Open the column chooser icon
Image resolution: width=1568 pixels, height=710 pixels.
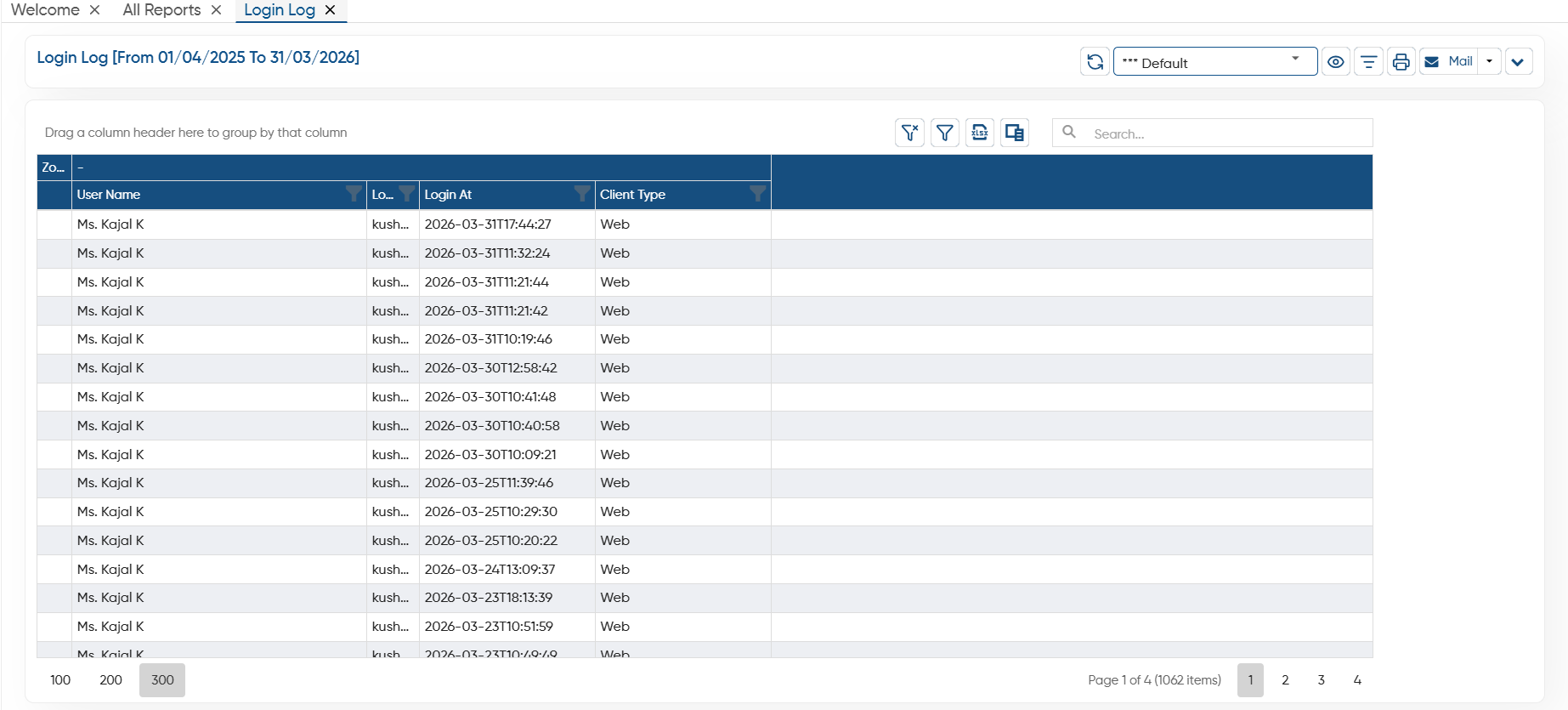coord(1015,133)
